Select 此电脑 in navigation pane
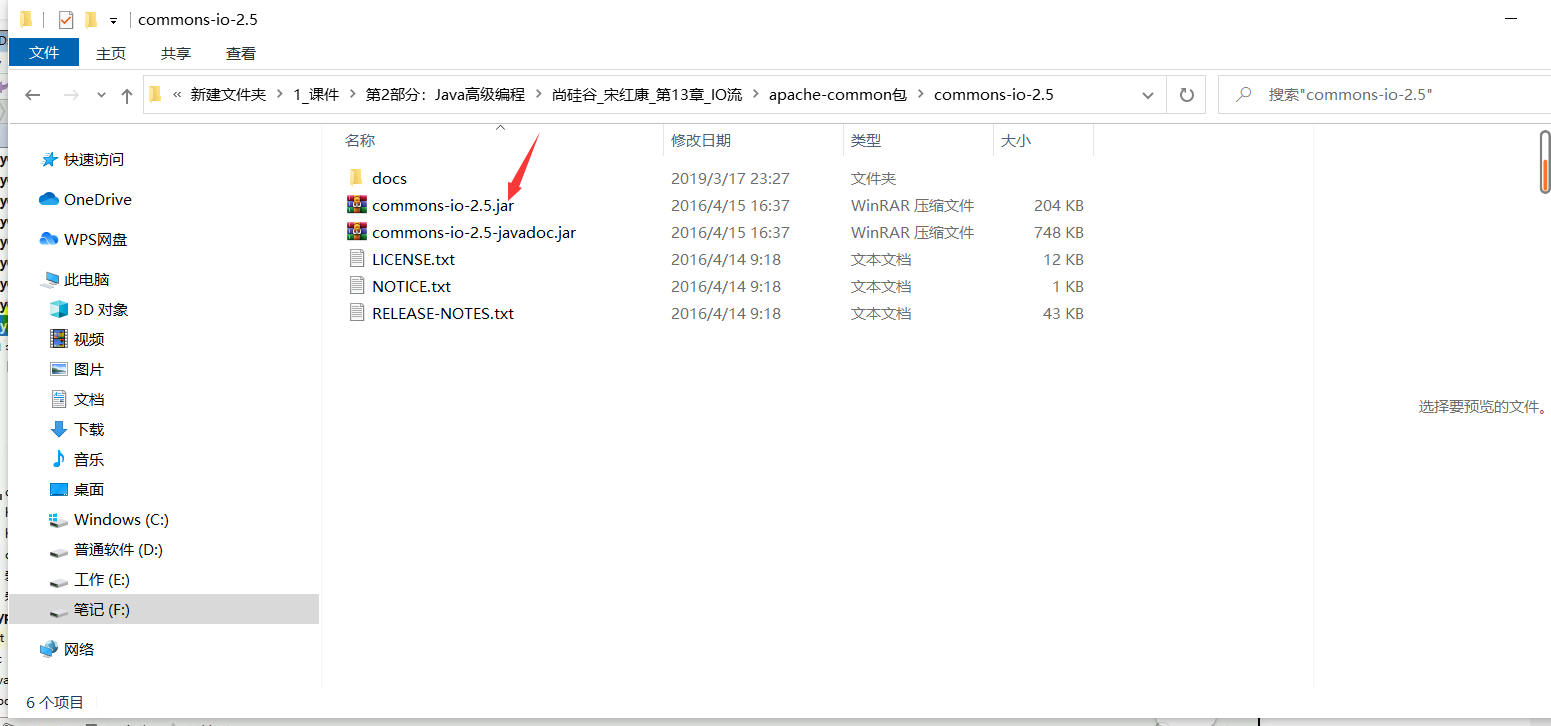The width and height of the screenshot is (1551, 726). (x=75, y=279)
